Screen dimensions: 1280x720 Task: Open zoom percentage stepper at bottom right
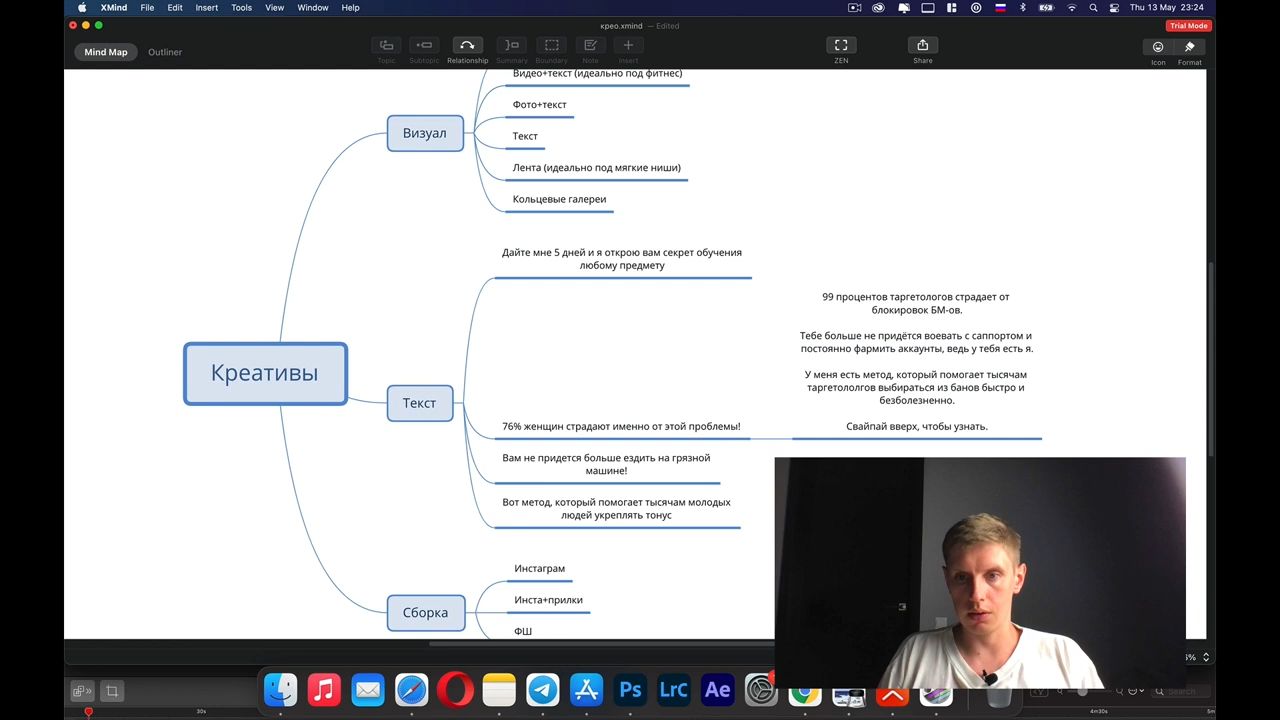tap(1205, 657)
